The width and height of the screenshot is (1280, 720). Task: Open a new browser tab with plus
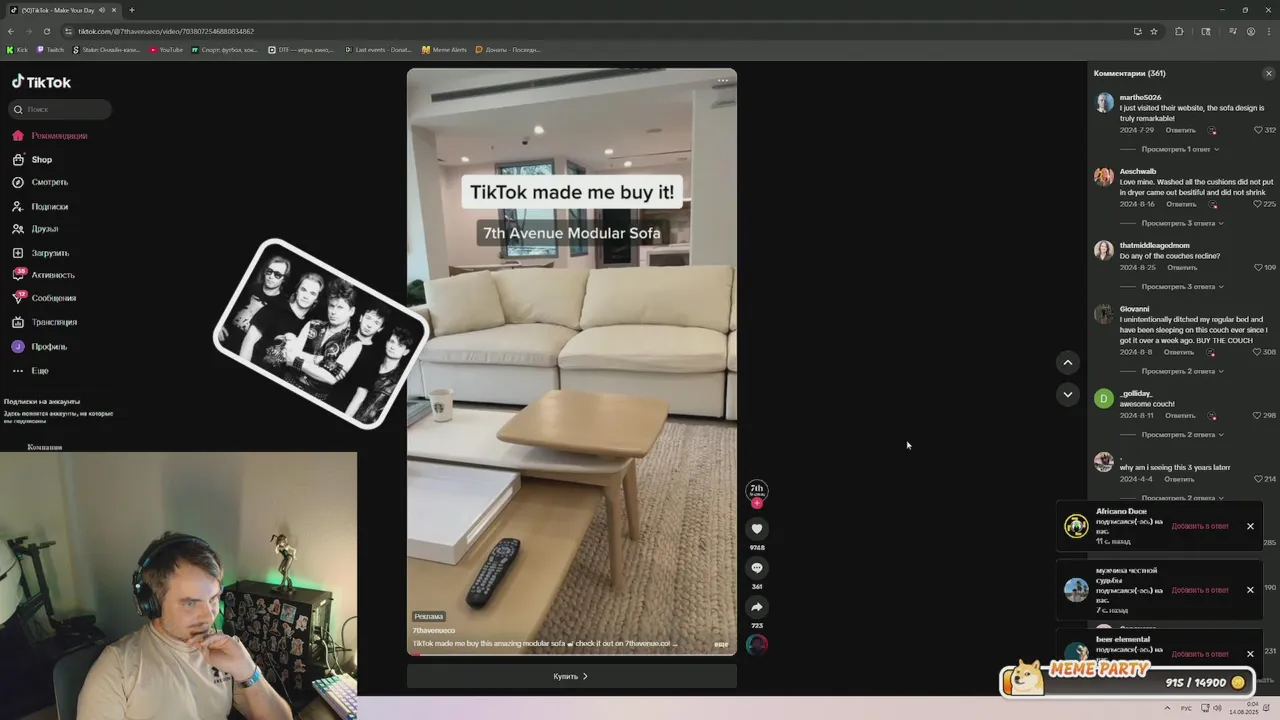[x=131, y=10]
